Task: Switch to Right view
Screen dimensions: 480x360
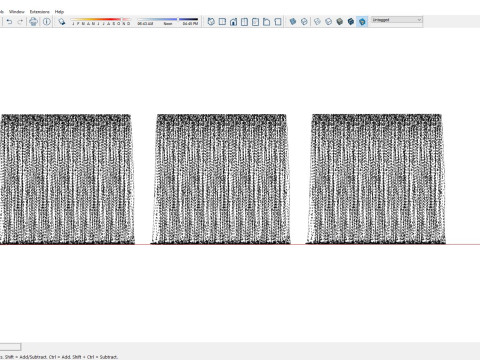Action: pyautogui.click(x=244, y=22)
